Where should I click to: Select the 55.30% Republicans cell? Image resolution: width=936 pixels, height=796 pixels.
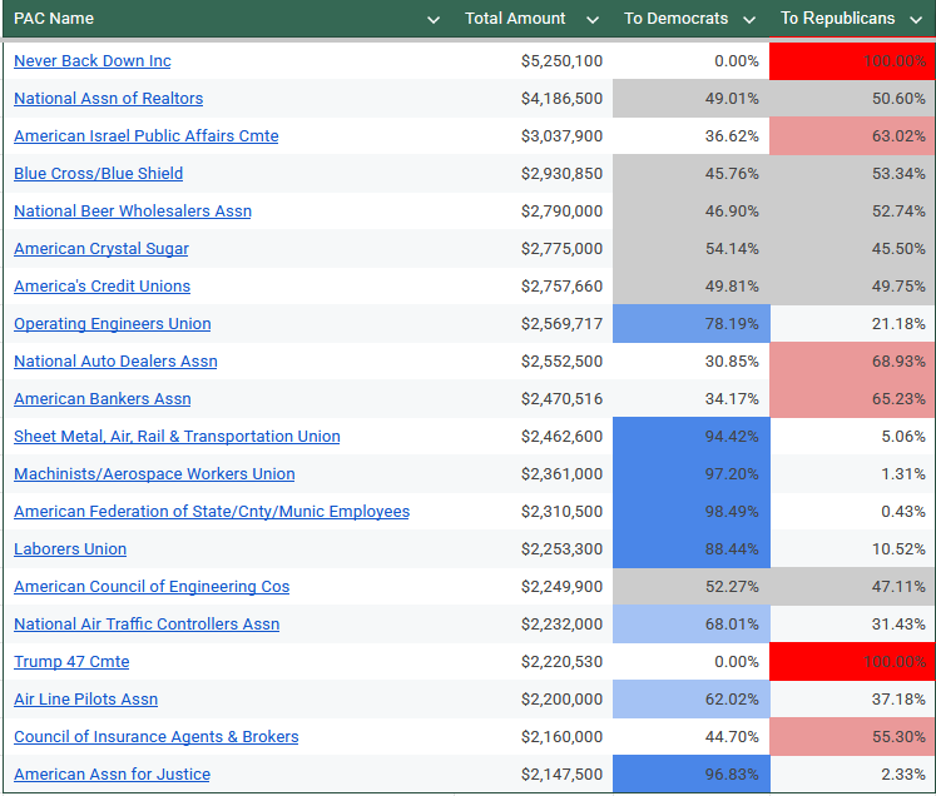pyautogui.click(x=852, y=737)
